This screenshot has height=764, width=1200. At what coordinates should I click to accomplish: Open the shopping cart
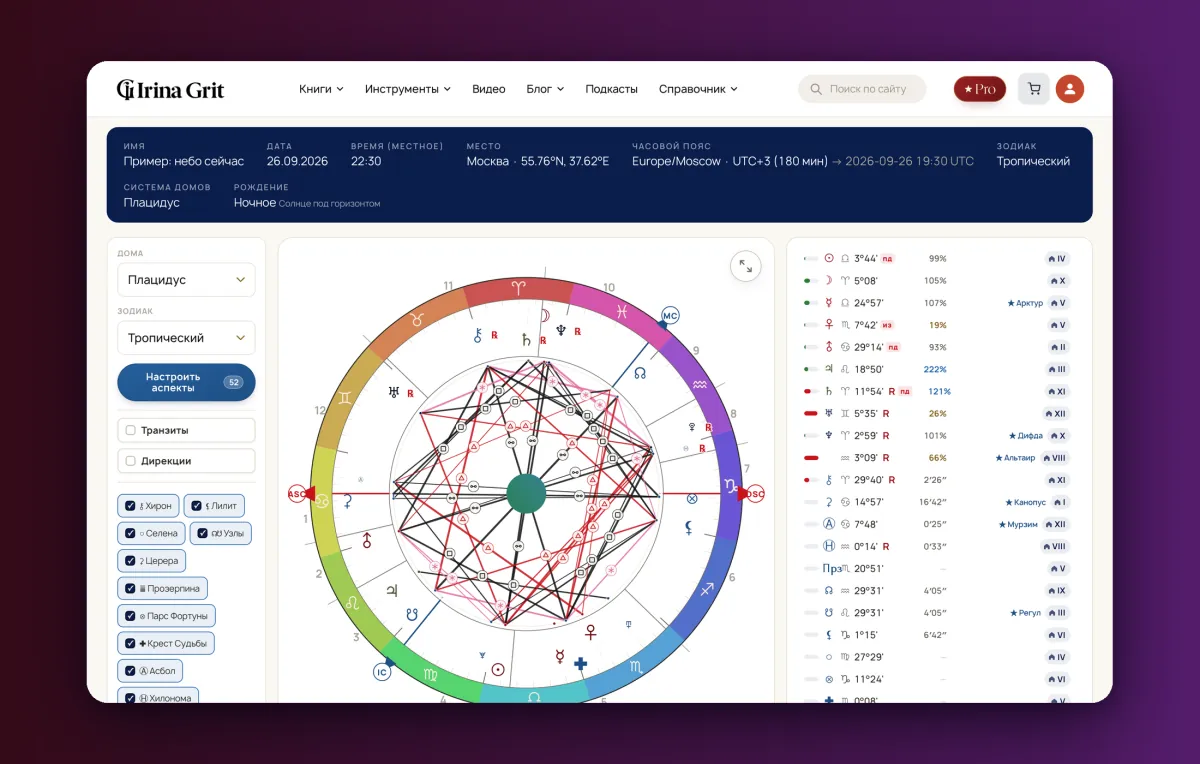point(1034,89)
